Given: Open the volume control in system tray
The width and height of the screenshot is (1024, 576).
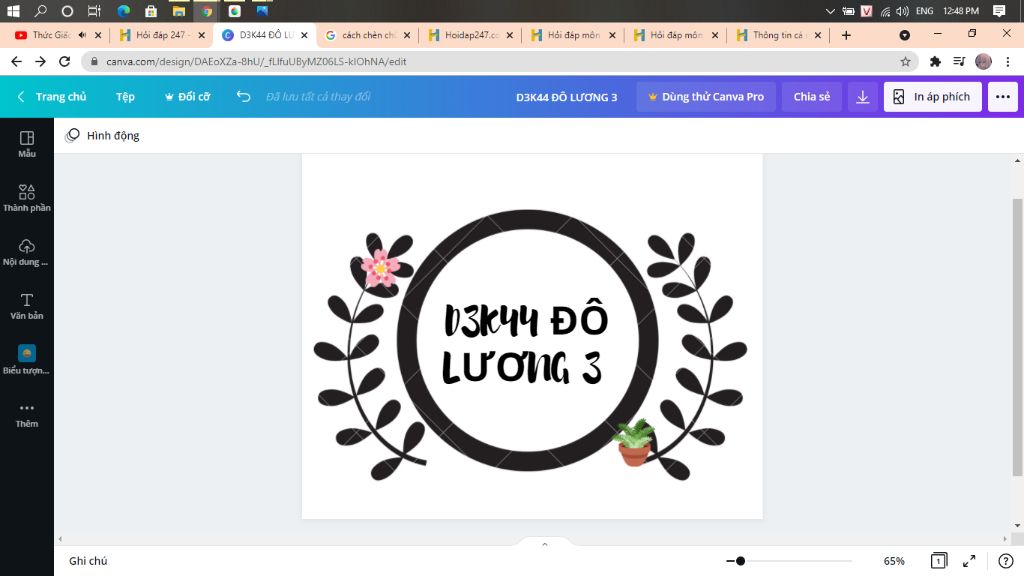Looking at the screenshot, I should pos(903,11).
